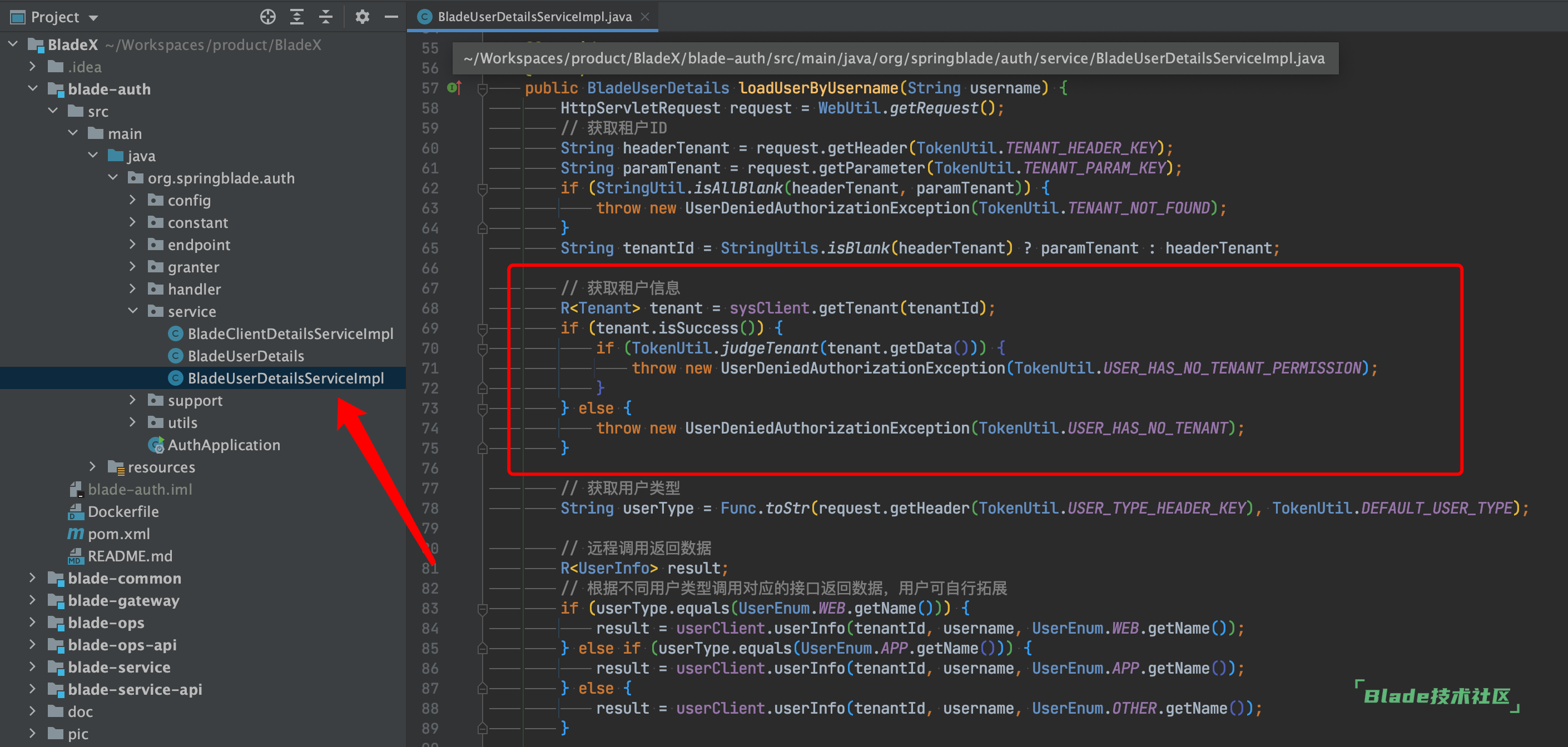Expand the resources folder
Image resolution: width=1568 pixels, height=747 pixels.
93,466
